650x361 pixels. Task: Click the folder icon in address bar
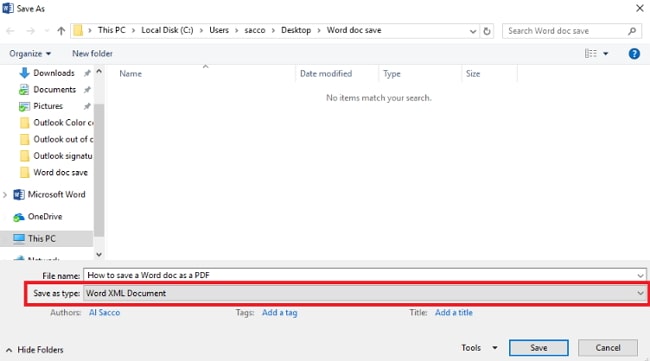point(78,30)
